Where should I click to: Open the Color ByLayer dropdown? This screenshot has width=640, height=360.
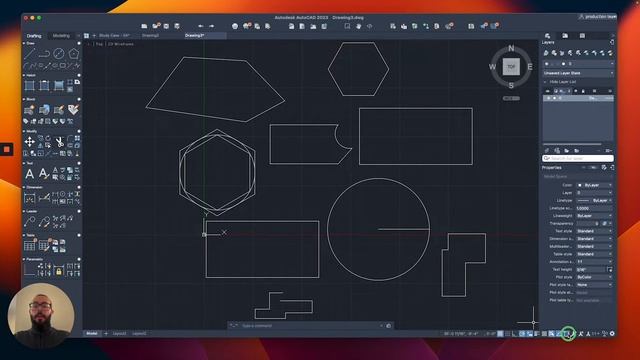click(x=594, y=185)
